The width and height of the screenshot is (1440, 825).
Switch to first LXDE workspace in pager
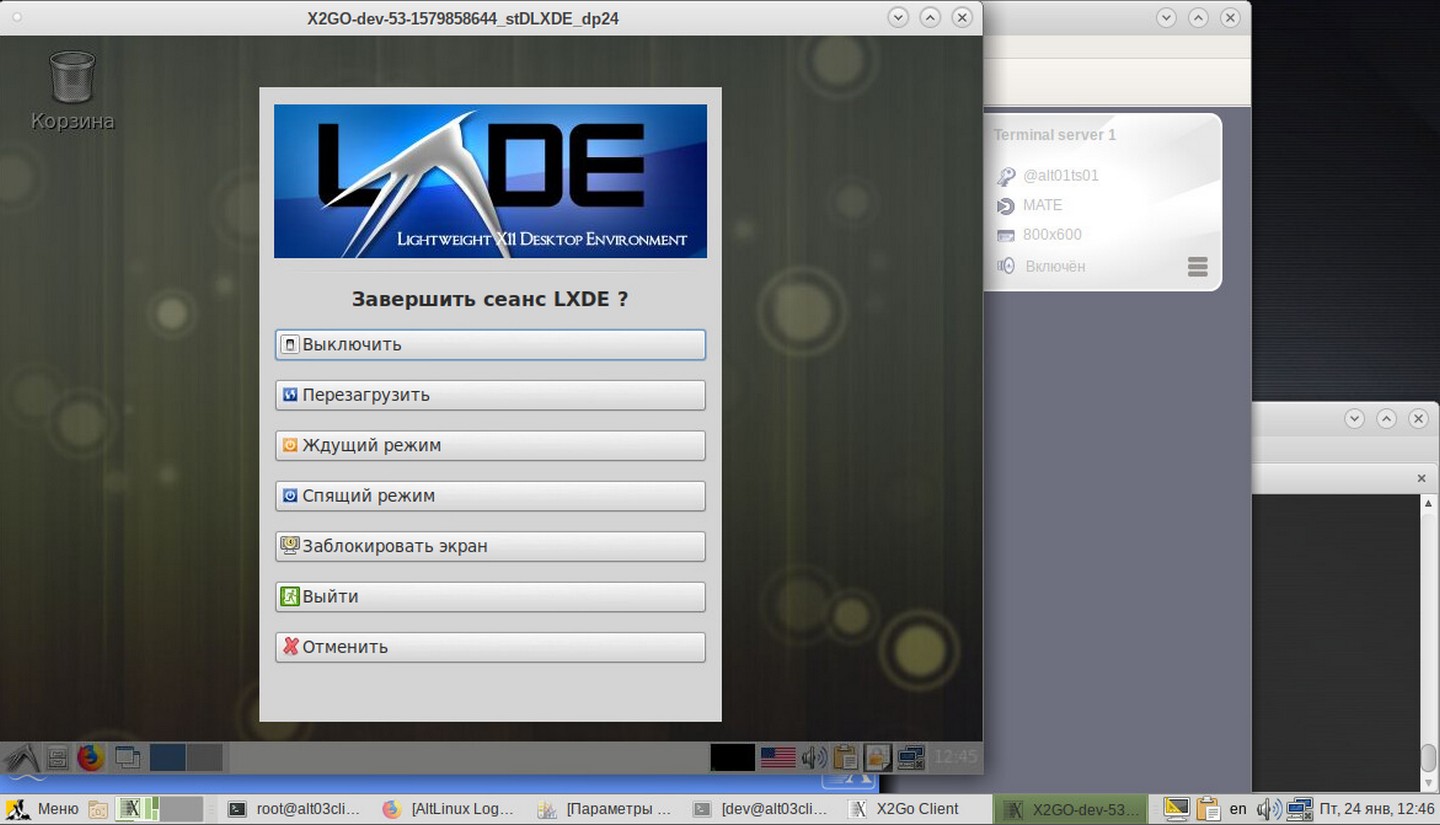point(168,757)
